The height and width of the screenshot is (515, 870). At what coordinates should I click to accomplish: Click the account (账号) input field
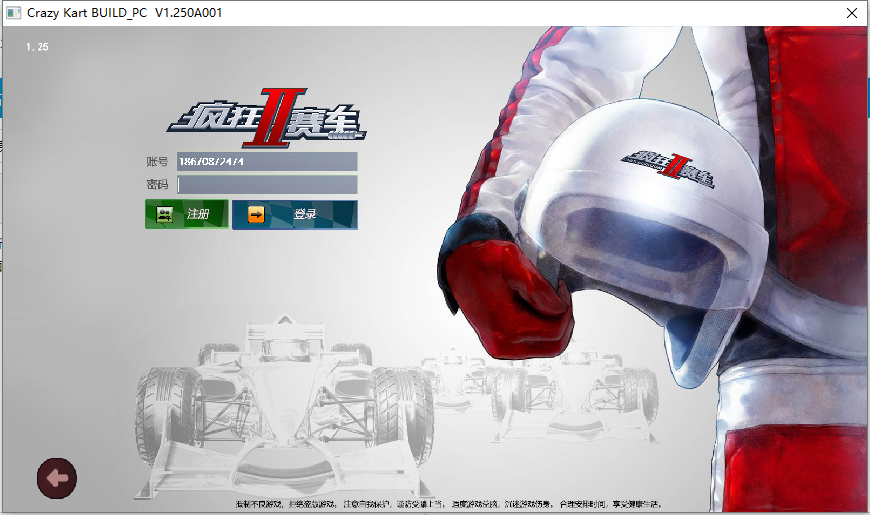[x=267, y=161]
